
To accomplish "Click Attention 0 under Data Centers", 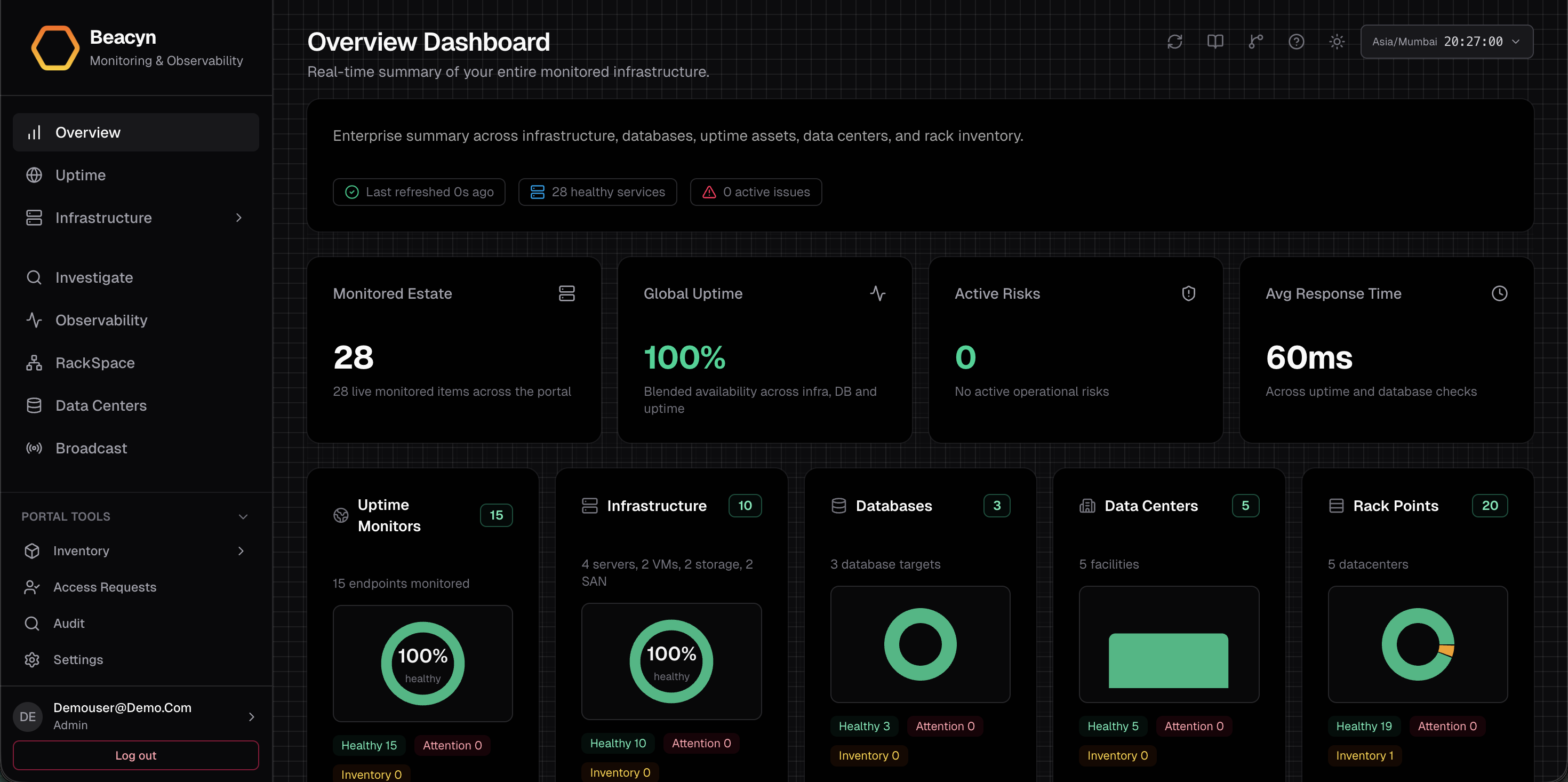I will [1194, 726].
